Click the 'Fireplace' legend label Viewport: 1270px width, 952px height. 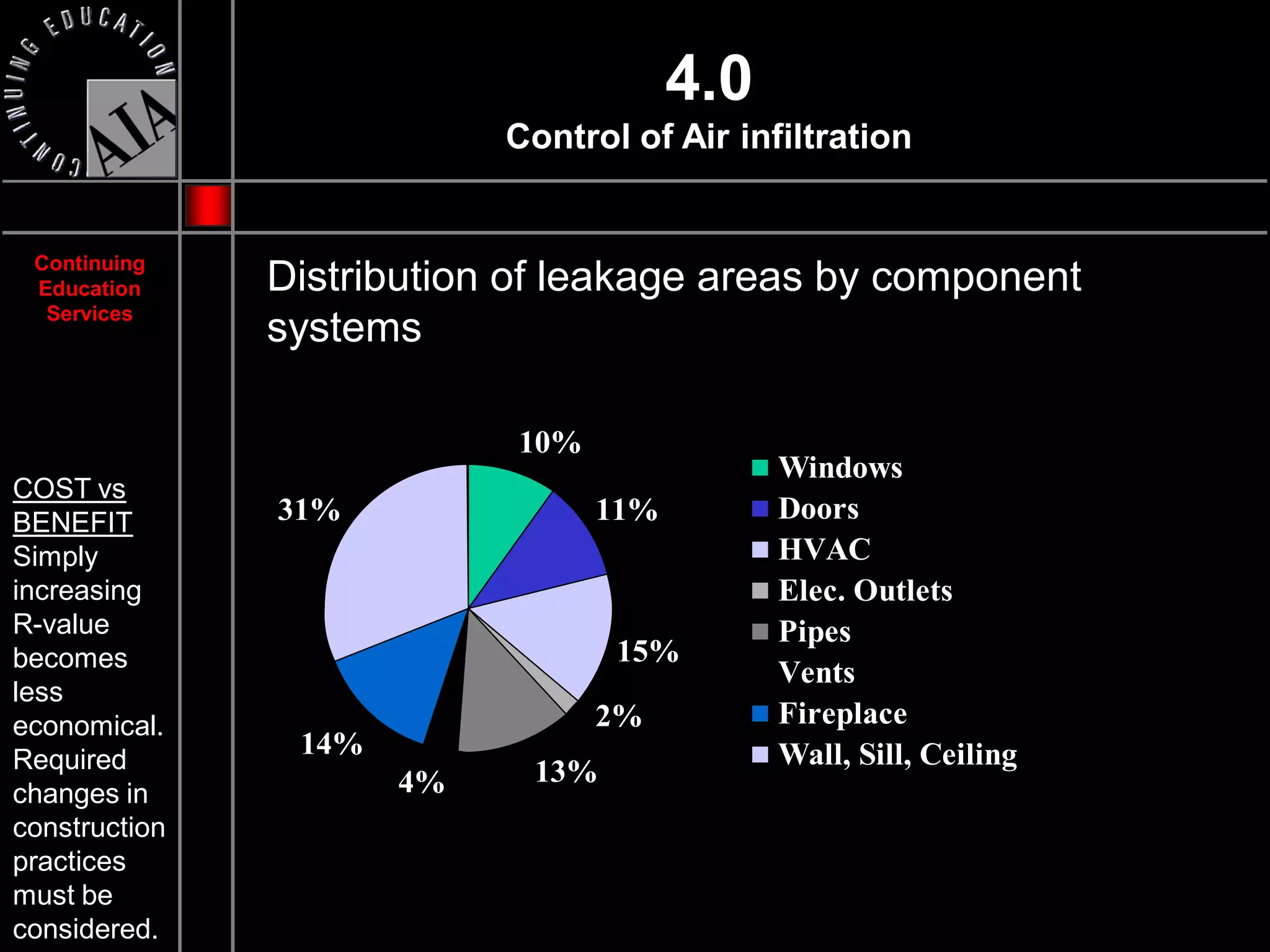[843, 714]
